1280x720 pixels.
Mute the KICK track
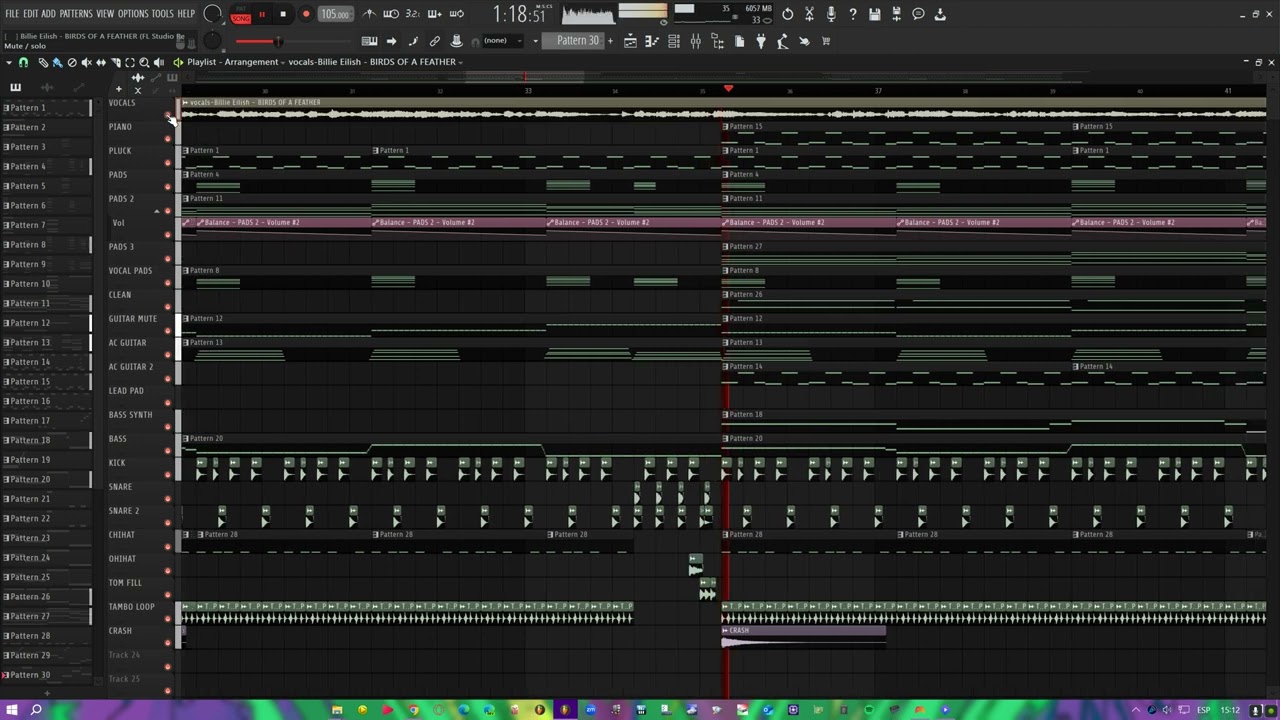click(x=167, y=474)
